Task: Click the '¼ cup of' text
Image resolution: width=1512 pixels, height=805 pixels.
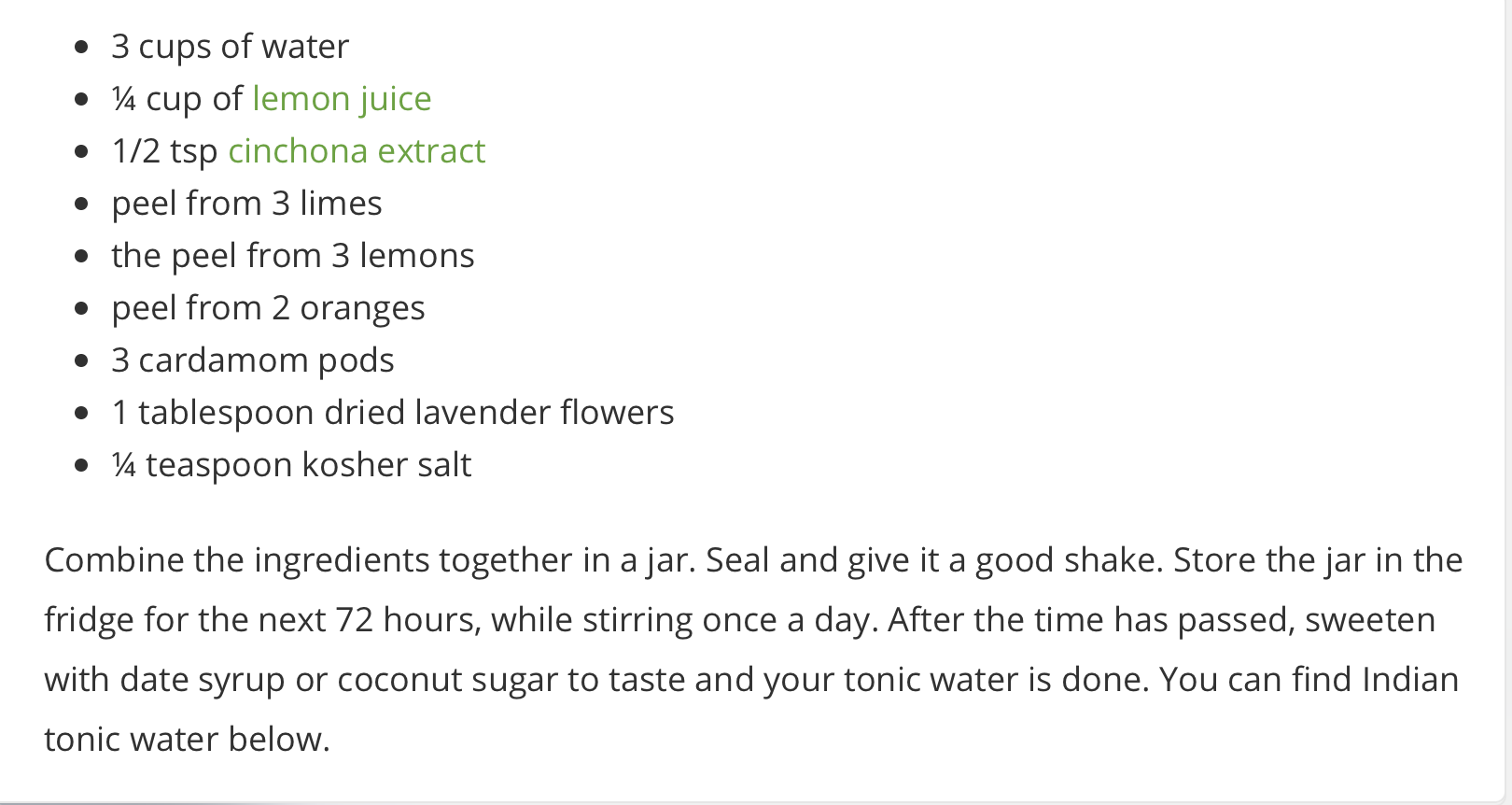Action: point(176,99)
